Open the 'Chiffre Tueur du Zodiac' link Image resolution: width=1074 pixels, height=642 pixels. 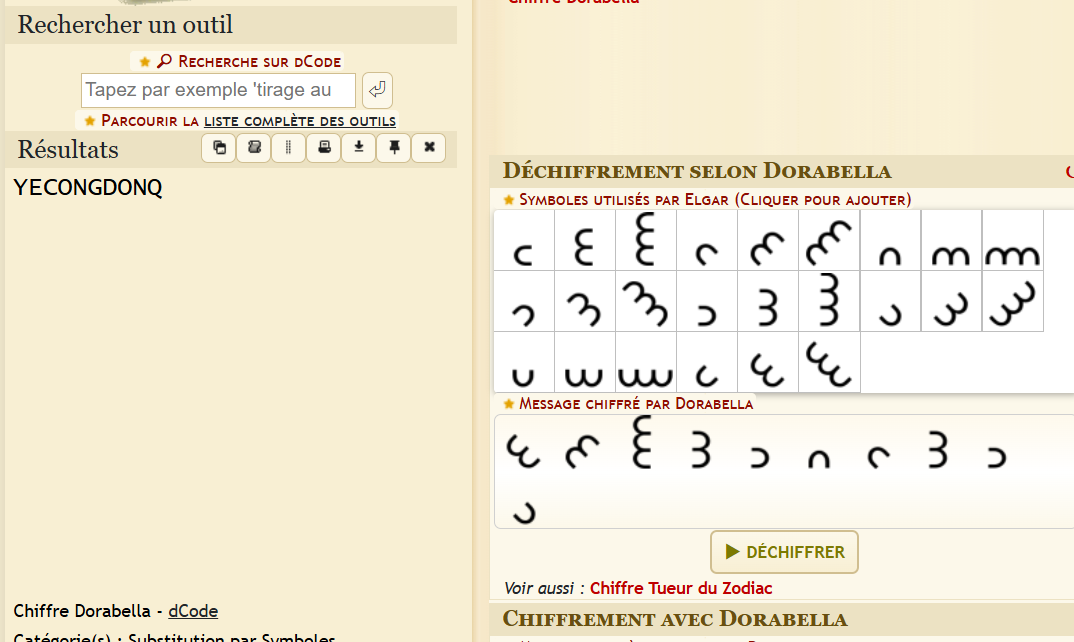[x=681, y=588]
